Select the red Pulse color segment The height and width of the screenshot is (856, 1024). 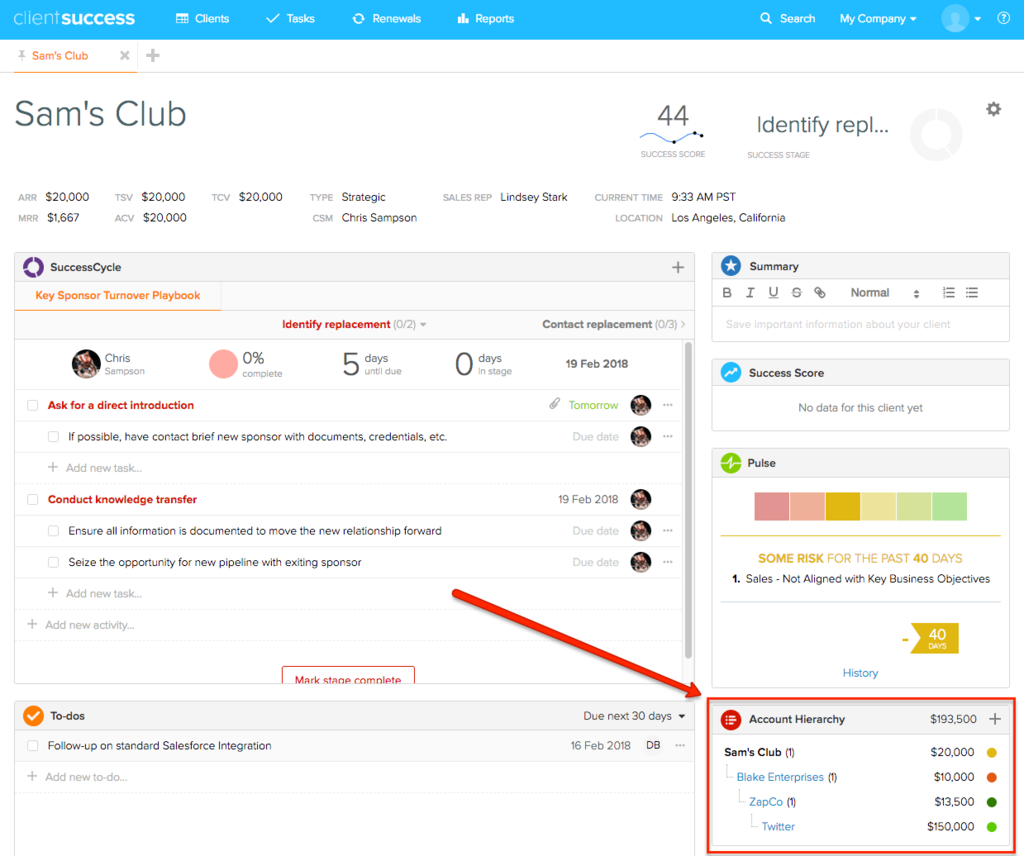[771, 507]
